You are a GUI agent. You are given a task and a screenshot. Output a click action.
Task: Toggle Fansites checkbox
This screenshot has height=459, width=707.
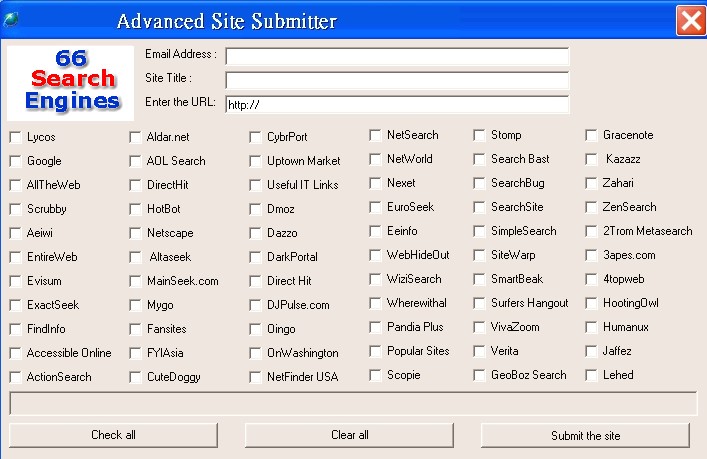coord(135,329)
